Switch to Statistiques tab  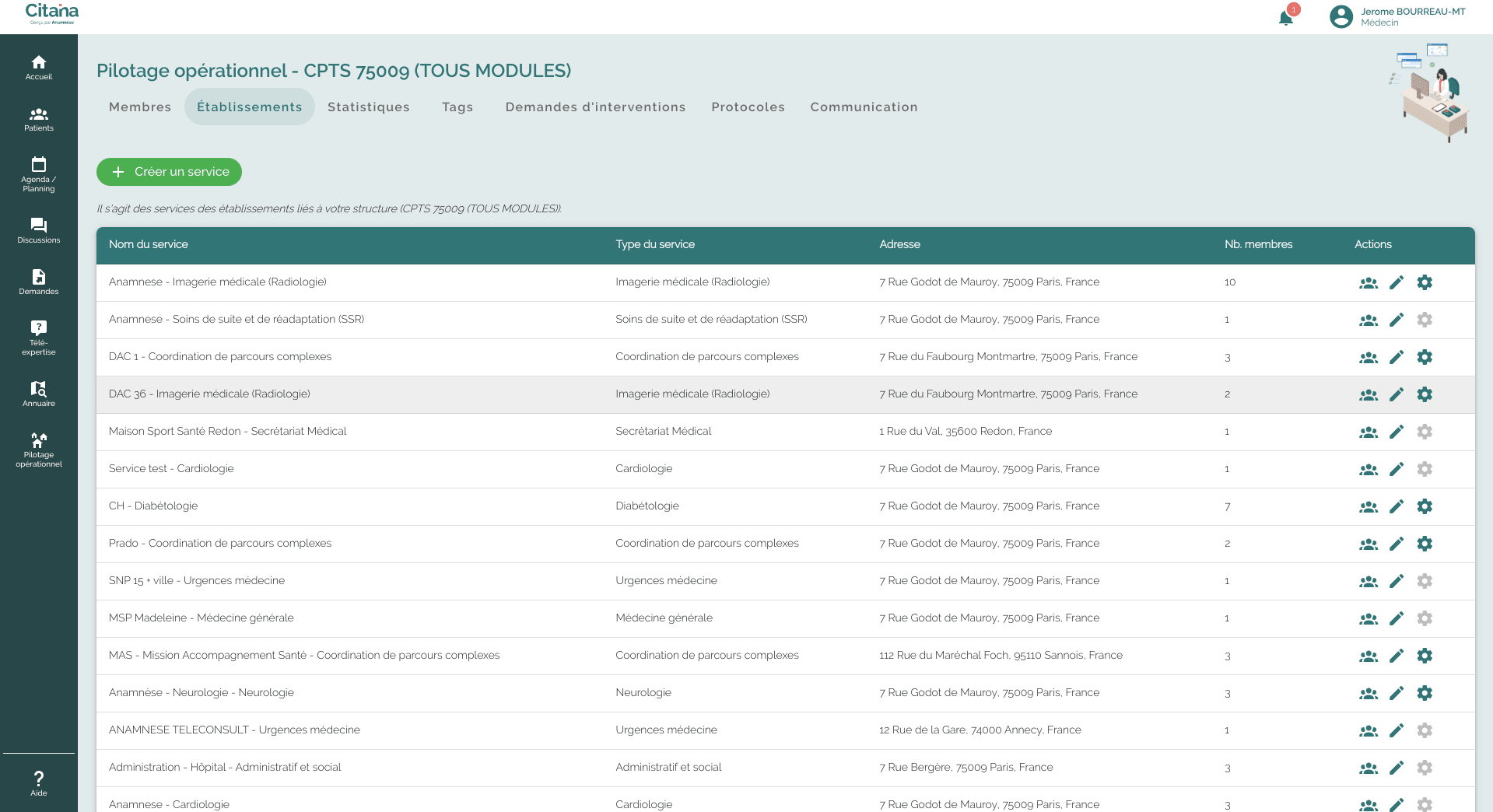coord(369,107)
